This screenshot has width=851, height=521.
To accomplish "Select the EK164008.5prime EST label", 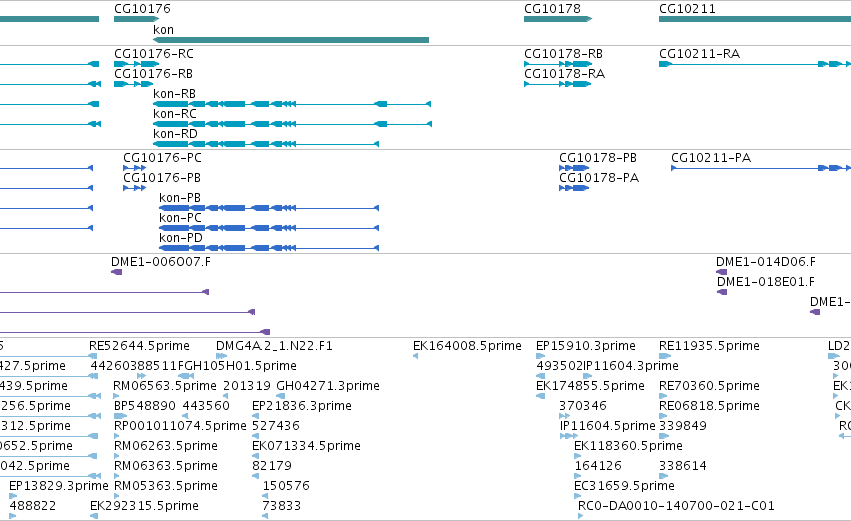I will (467, 346).
